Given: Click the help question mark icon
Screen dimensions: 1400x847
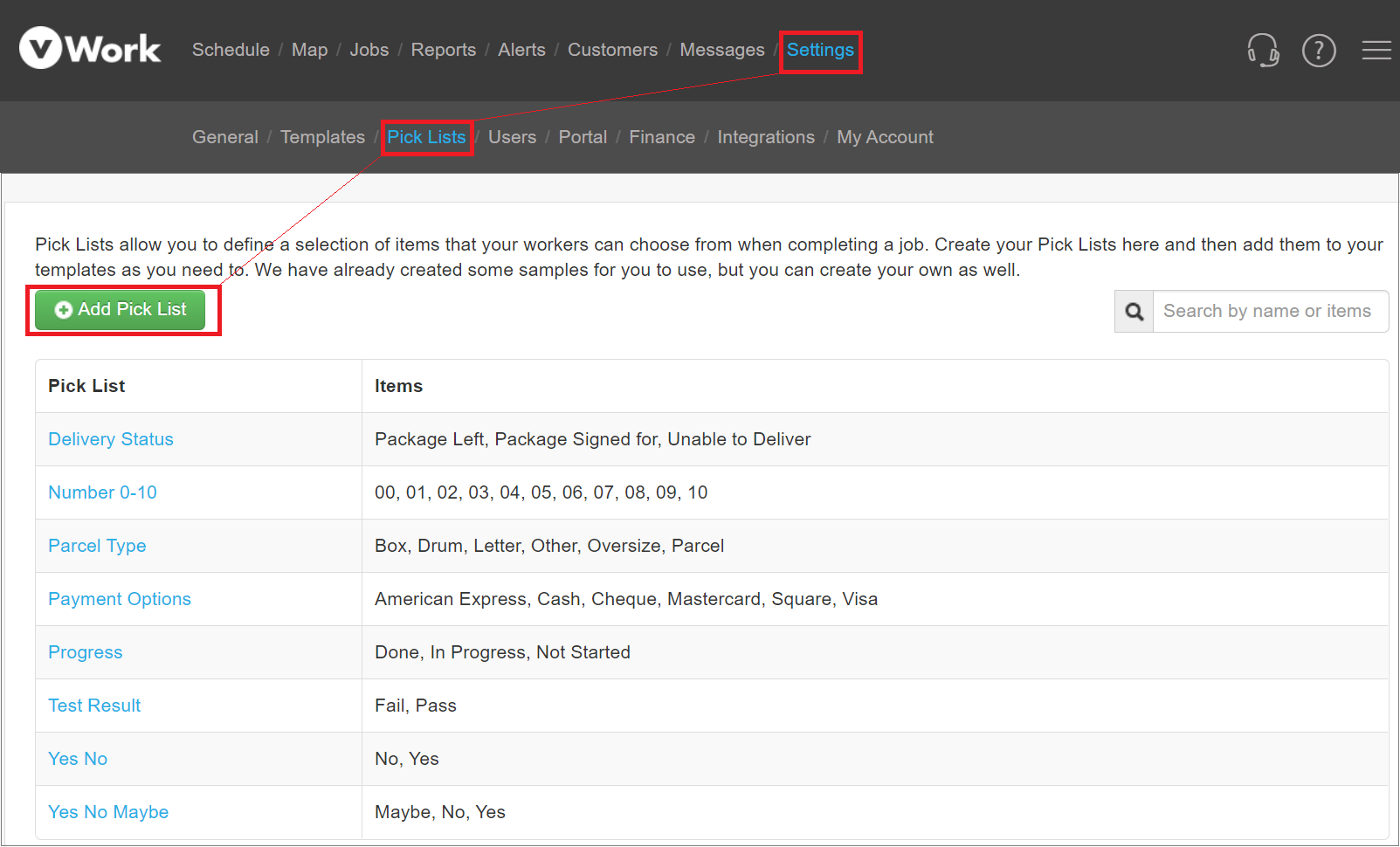Looking at the screenshot, I should pyautogui.click(x=1319, y=51).
